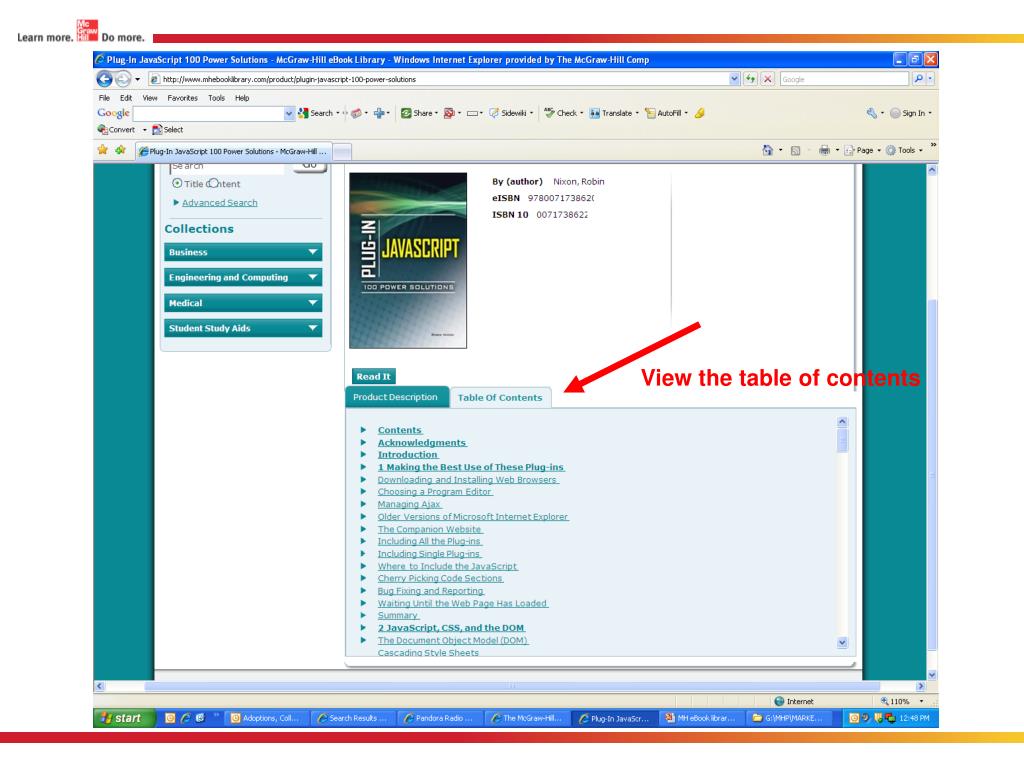
Task: Open the zoom level 110% dropdown
Action: (921, 701)
